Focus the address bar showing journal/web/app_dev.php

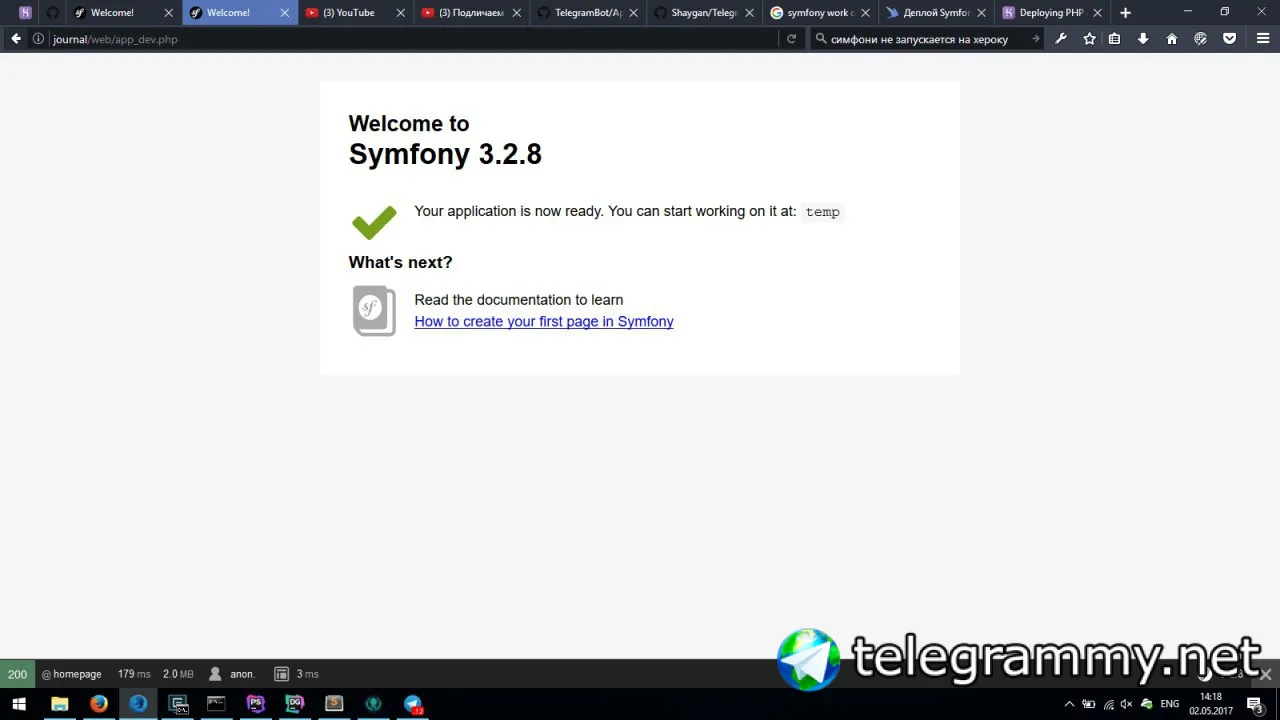tap(410, 39)
